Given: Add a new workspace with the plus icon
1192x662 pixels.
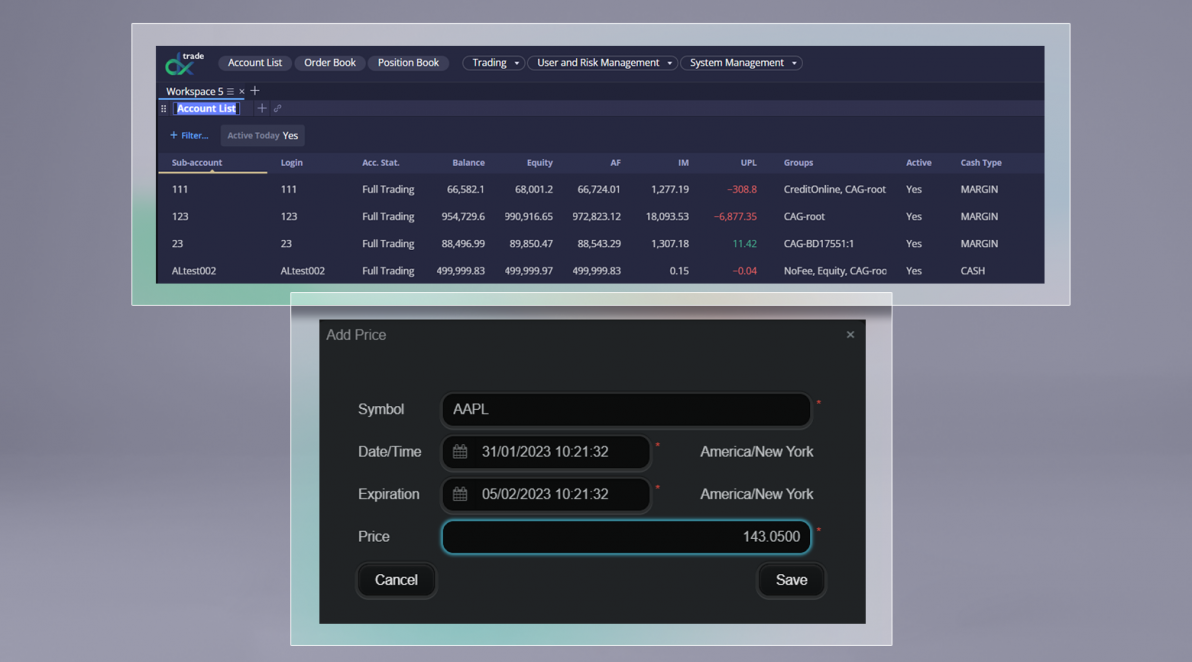Looking at the screenshot, I should click(255, 91).
